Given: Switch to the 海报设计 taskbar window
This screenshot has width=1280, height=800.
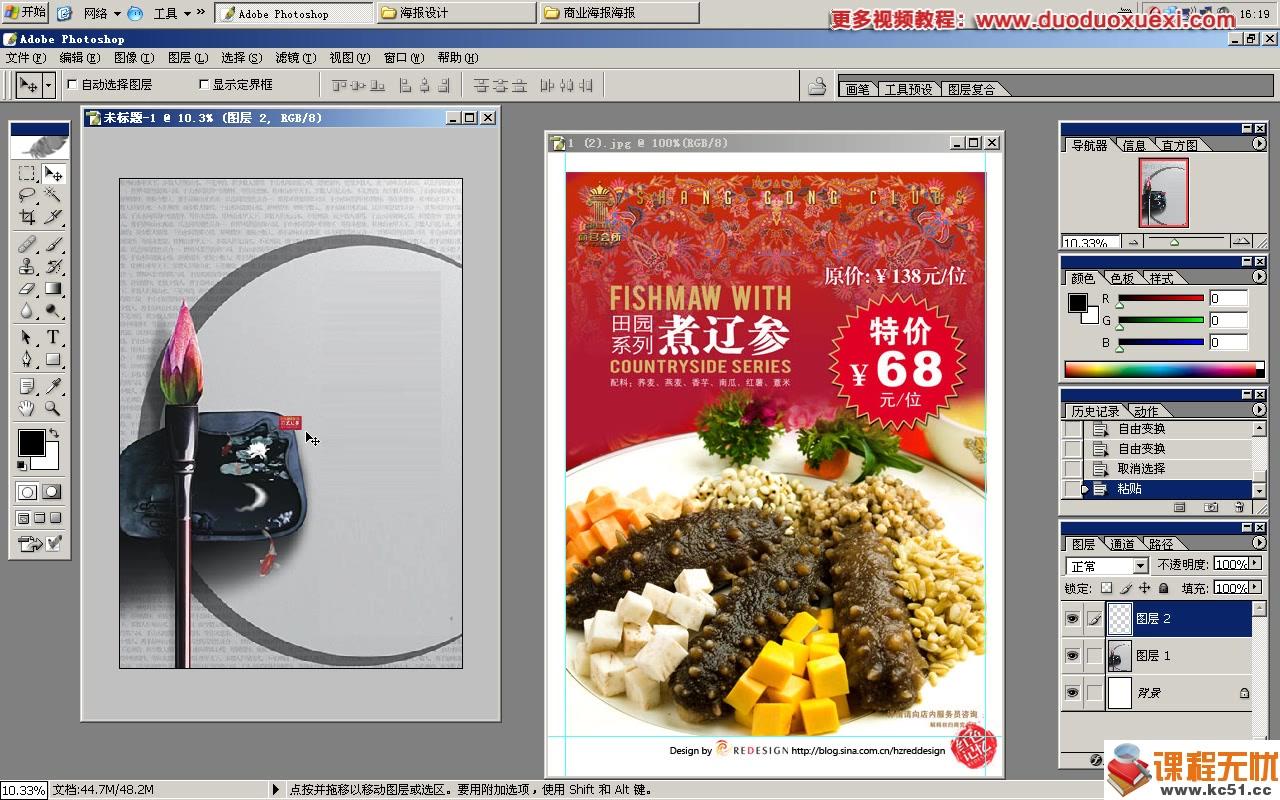Looking at the screenshot, I should tap(456, 13).
